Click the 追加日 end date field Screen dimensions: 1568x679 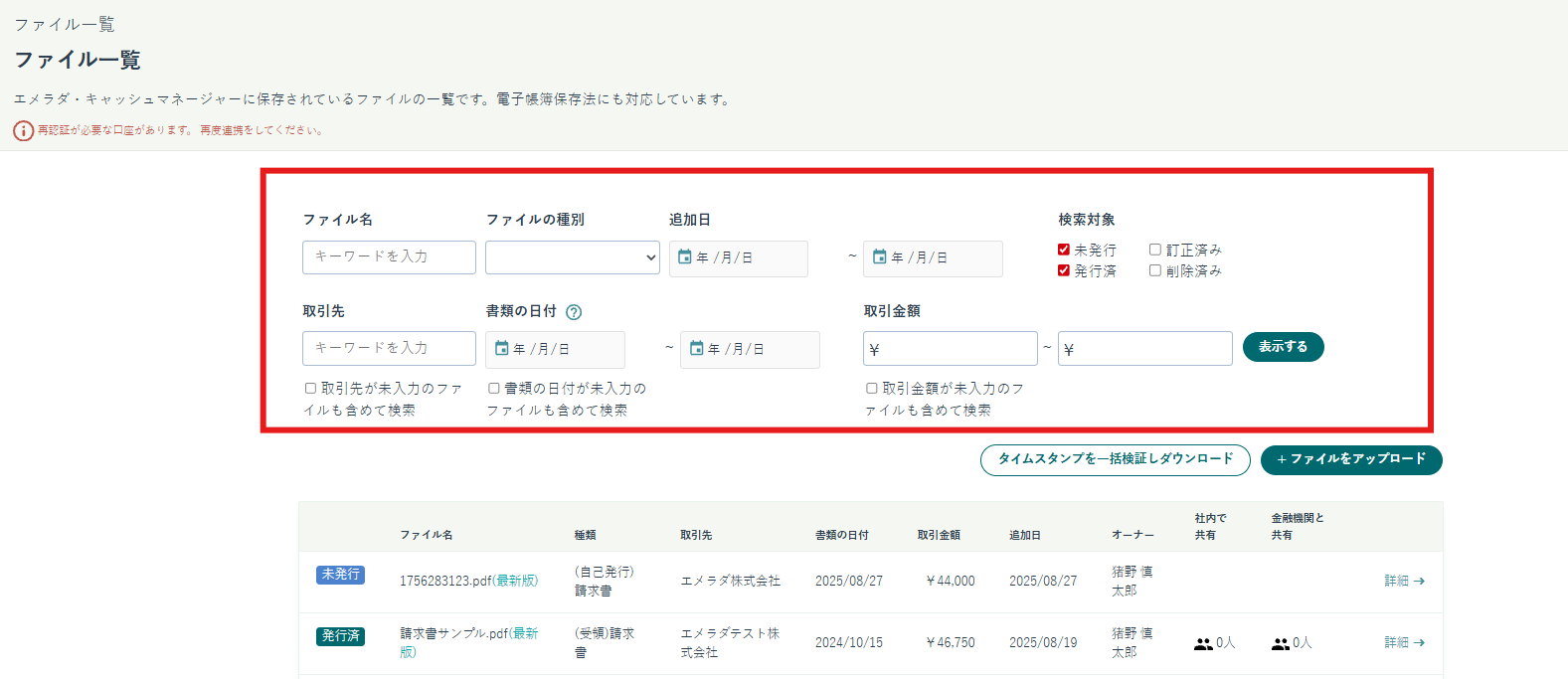[x=933, y=258]
